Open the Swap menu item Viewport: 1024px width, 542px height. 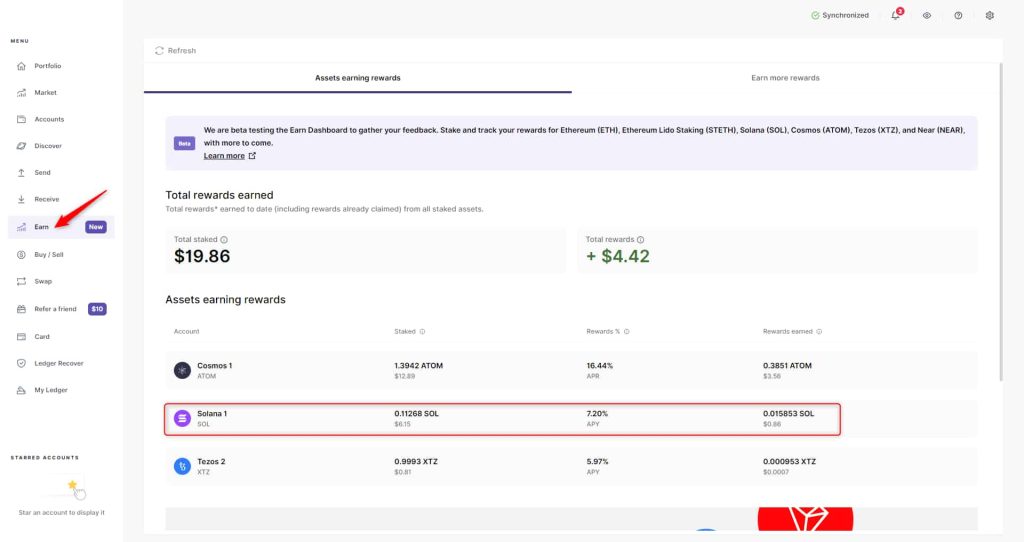(43, 282)
